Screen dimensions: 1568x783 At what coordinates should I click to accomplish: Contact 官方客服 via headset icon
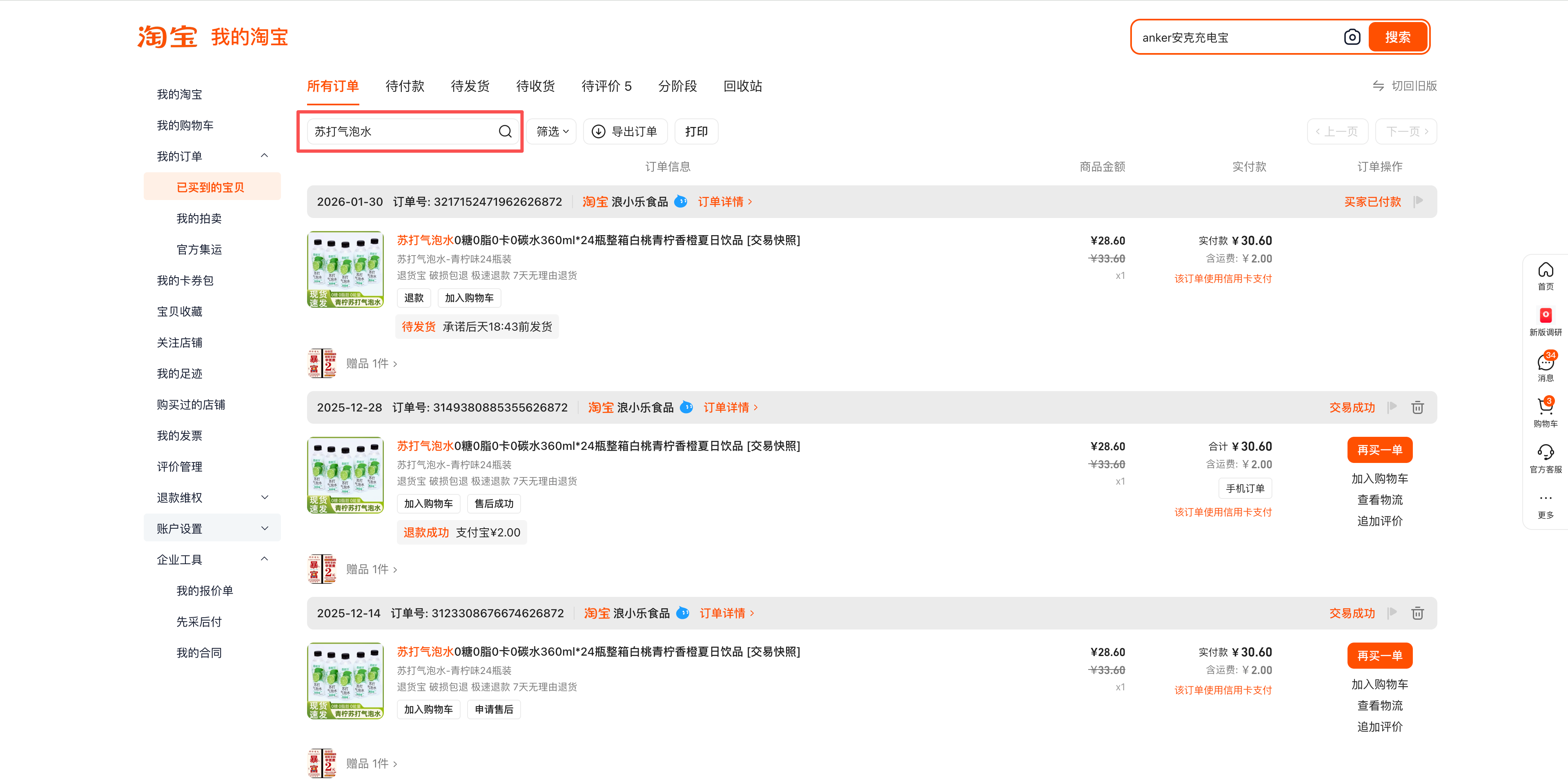pos(1545,453)
